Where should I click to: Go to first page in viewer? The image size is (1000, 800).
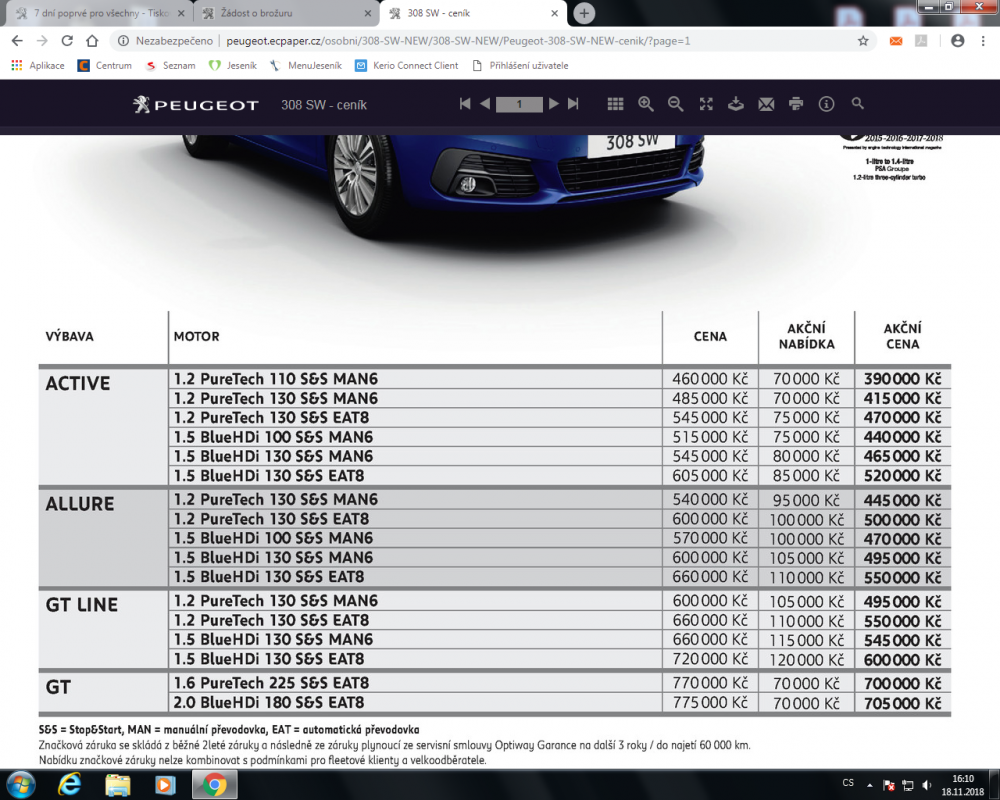pyautogui.click(x=465, y=104)
